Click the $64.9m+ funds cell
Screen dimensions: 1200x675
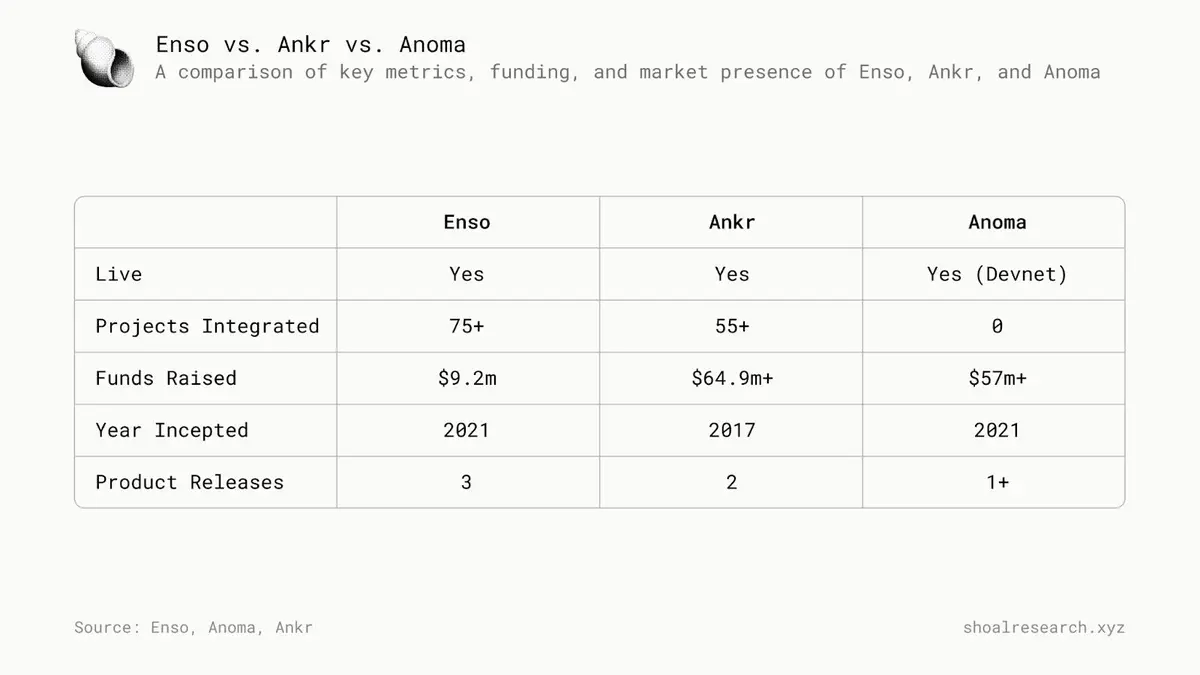tap(732, 378)
